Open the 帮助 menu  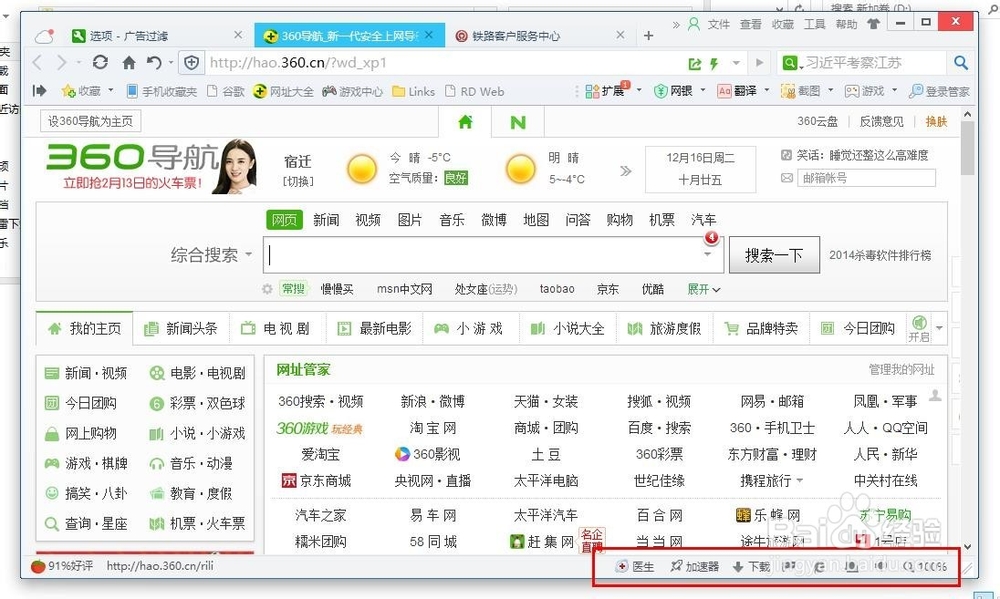click(846, 24)
